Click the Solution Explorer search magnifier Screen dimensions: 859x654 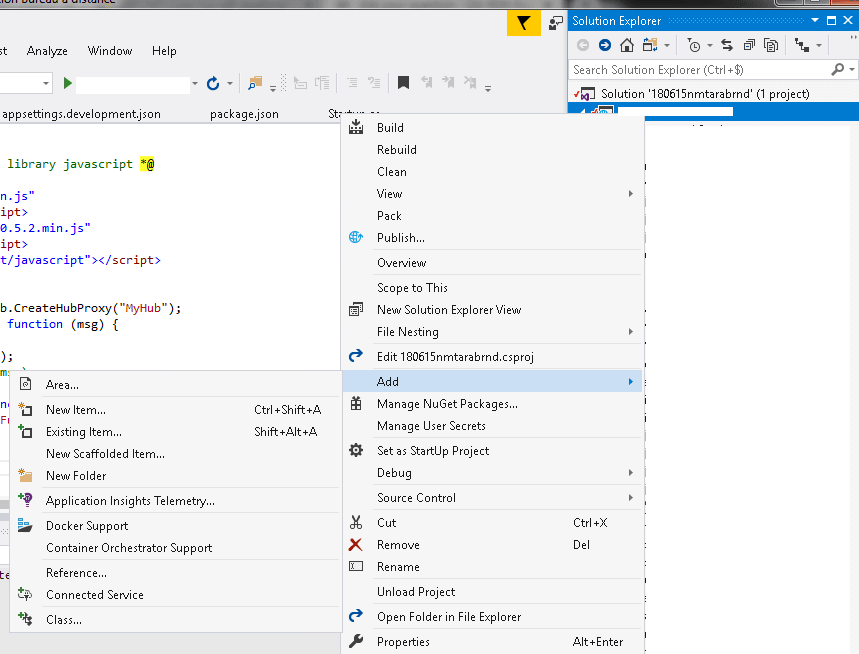pyautogui.click(x=837, y=70)
